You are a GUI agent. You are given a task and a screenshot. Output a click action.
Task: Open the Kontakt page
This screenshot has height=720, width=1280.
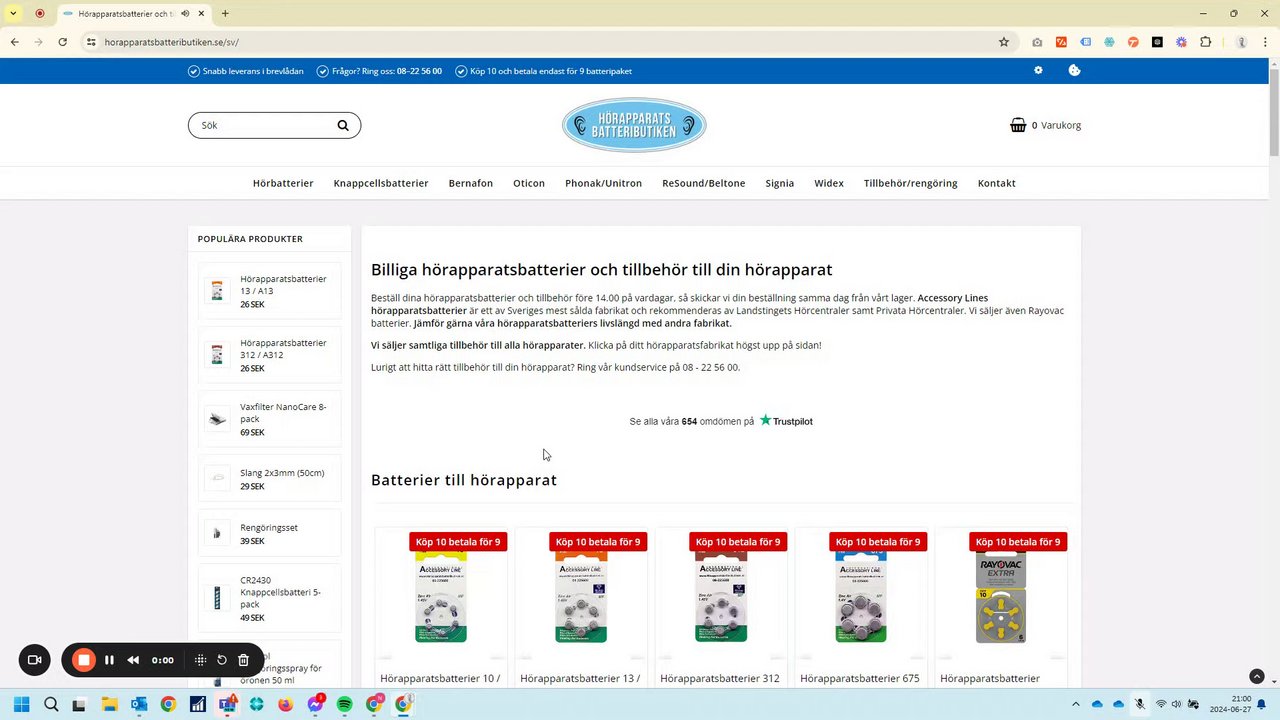[x=997, y=183]
